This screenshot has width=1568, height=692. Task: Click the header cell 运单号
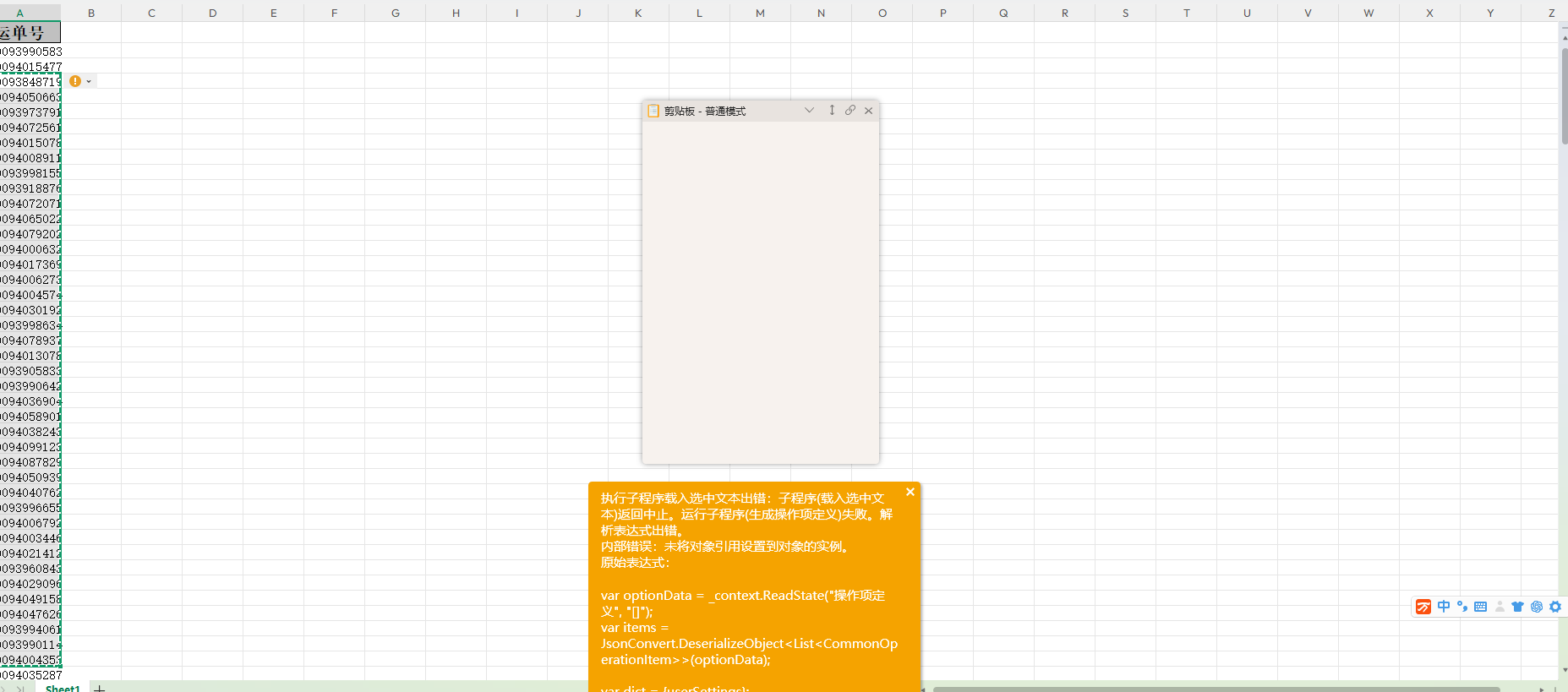(30, 32)
